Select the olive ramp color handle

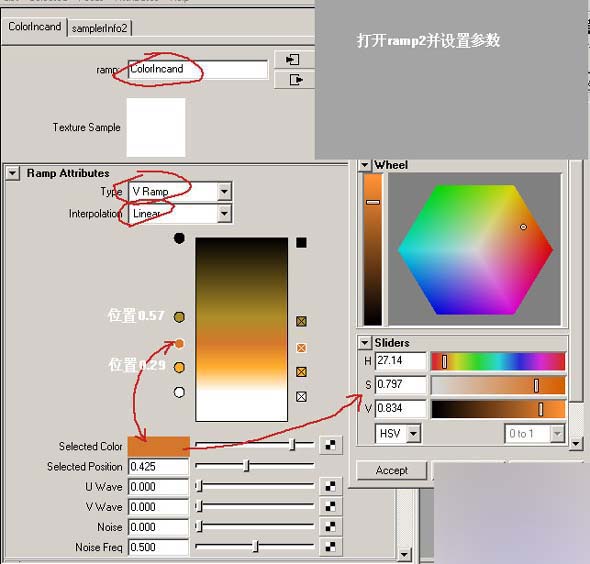pos(179,317)
